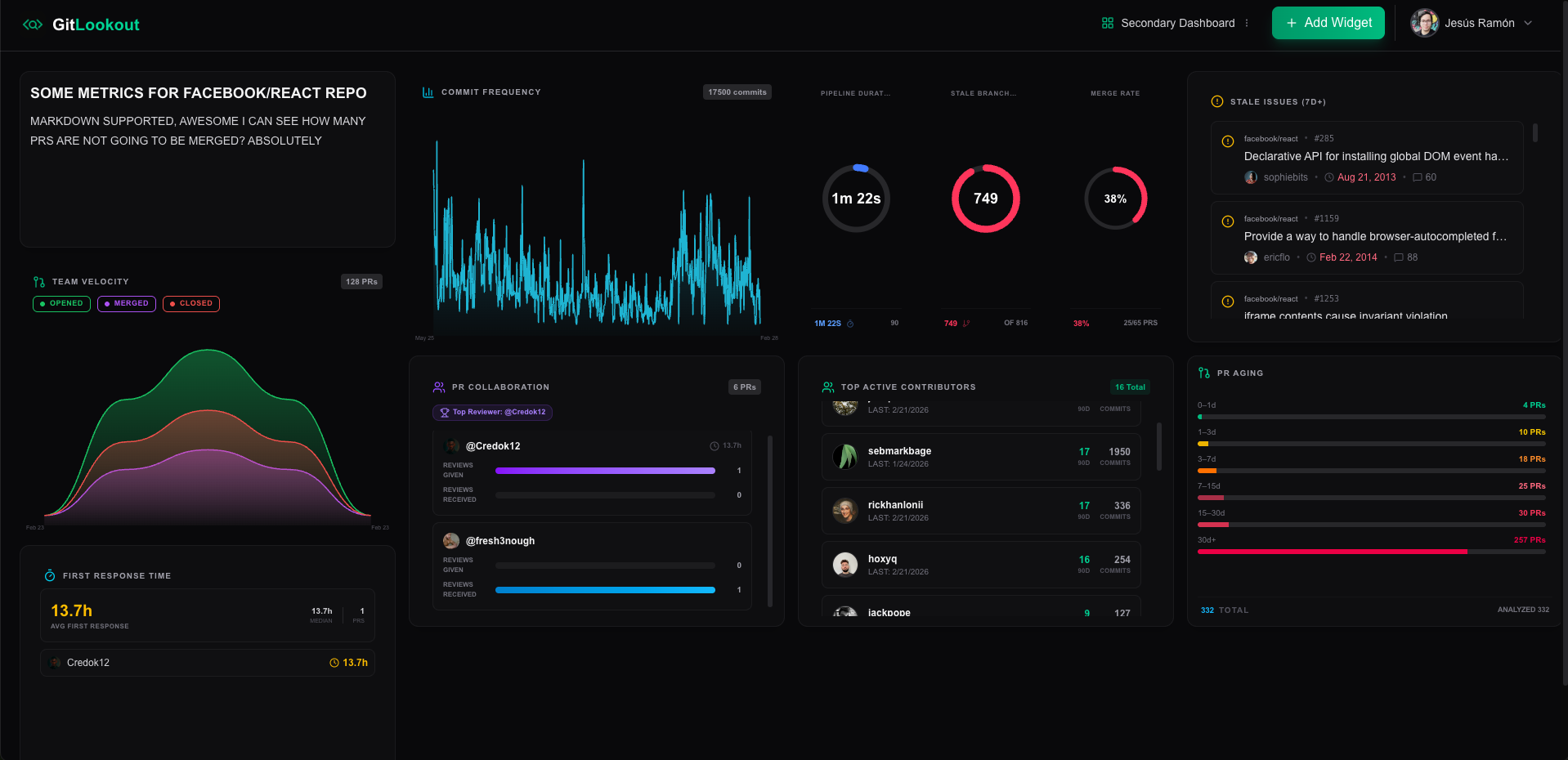Toggle the MERGED series filter
1568x760 pixels.
127,303
